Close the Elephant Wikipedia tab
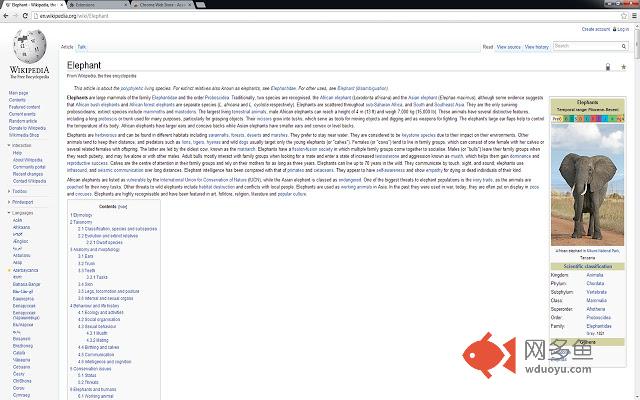 (62, 5)
